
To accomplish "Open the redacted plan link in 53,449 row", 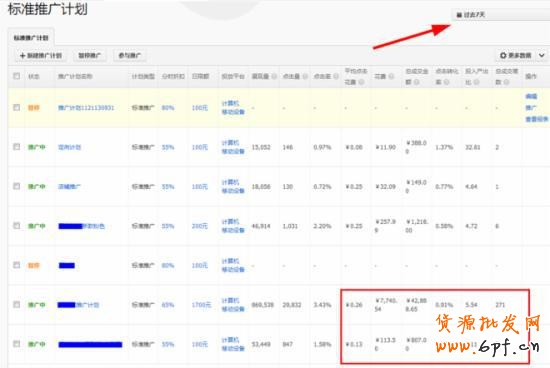I will click(x=90, y=344).
